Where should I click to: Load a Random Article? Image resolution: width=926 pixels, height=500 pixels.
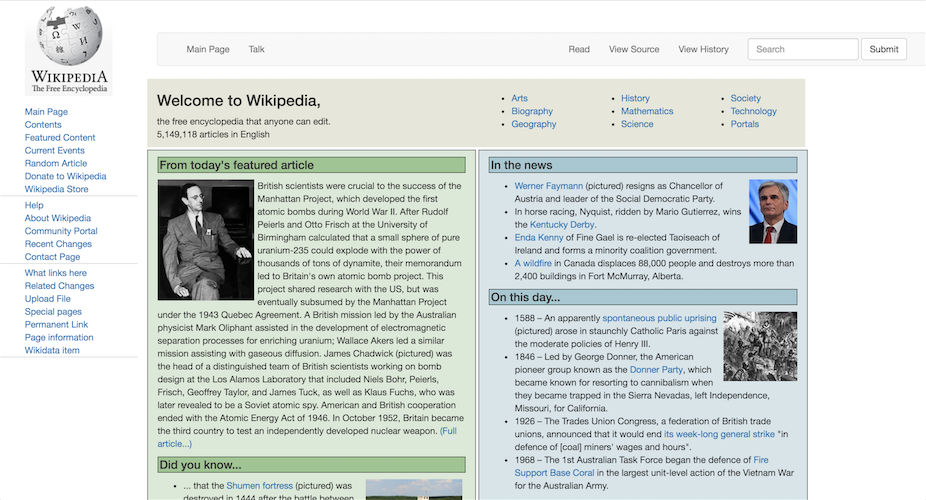click(56, 164)
